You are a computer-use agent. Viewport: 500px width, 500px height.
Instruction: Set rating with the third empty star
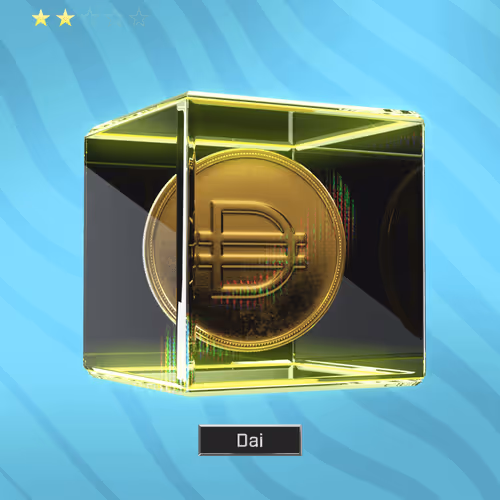[x=90, y=18]
